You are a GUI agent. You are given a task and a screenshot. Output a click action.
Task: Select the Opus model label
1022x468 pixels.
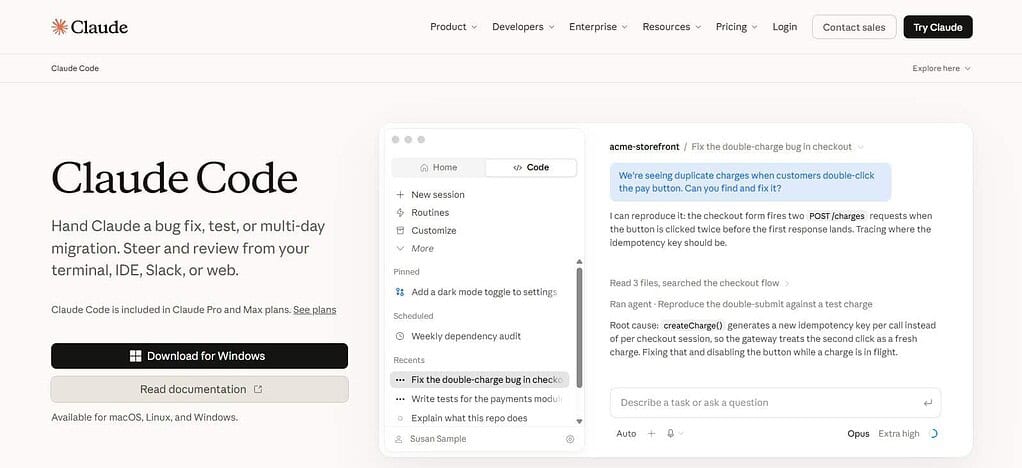point(858,433)
